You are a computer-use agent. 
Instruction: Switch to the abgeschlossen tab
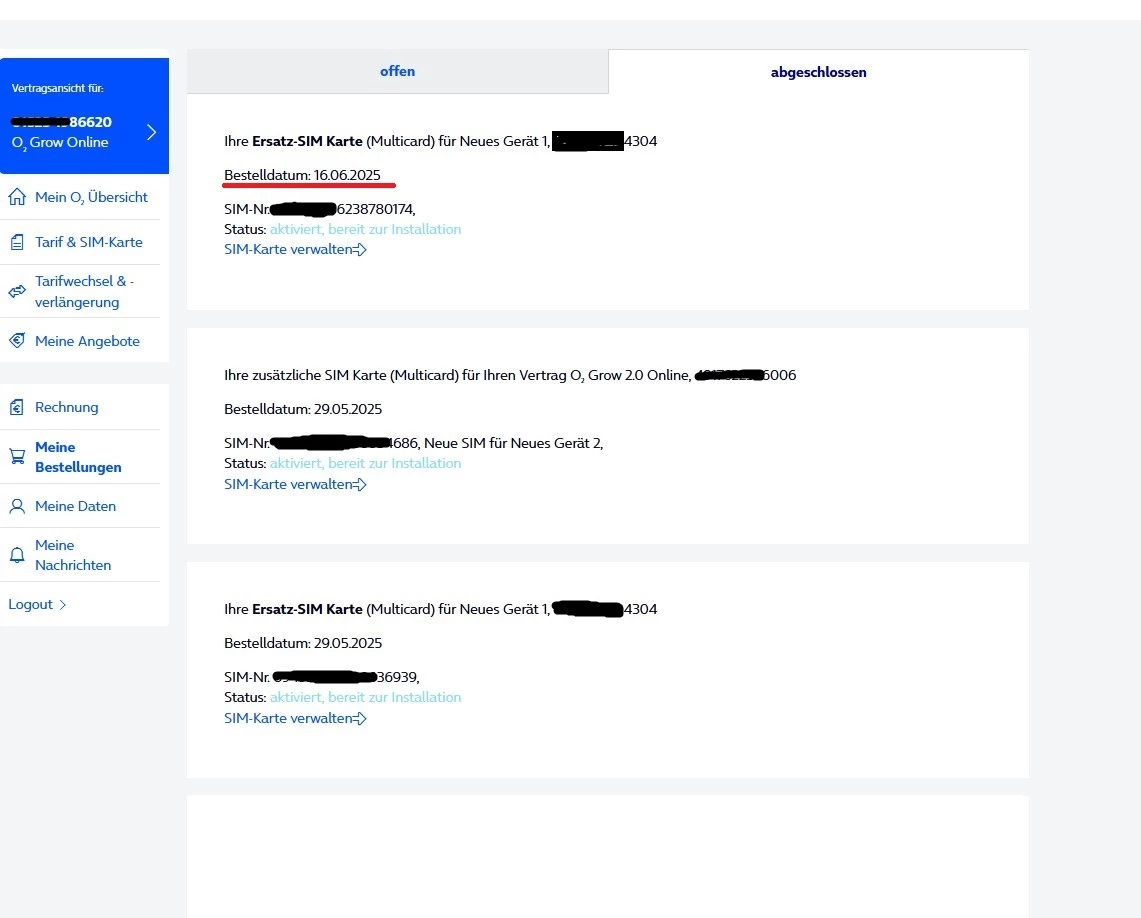point(819,72)
